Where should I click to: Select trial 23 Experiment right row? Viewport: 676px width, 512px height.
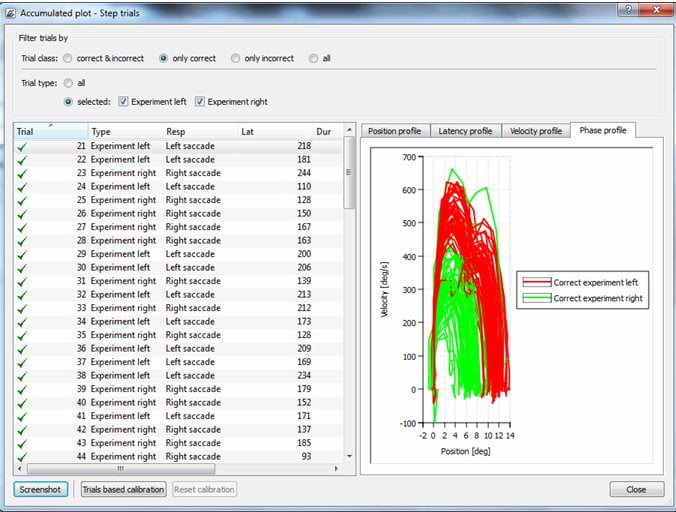tap(179, 173)
